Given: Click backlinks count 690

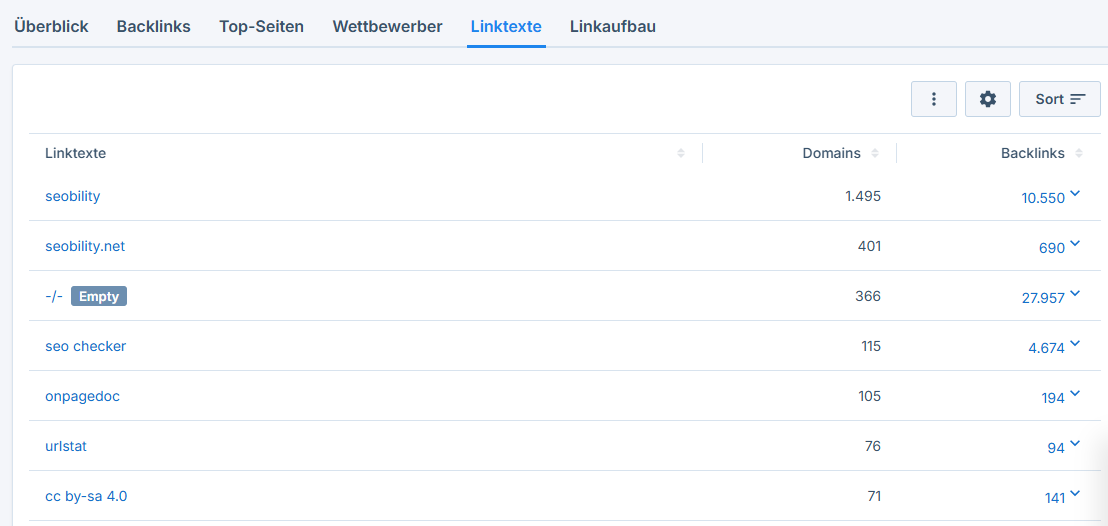Looking at the screenshot, I should pos(1052,248).
